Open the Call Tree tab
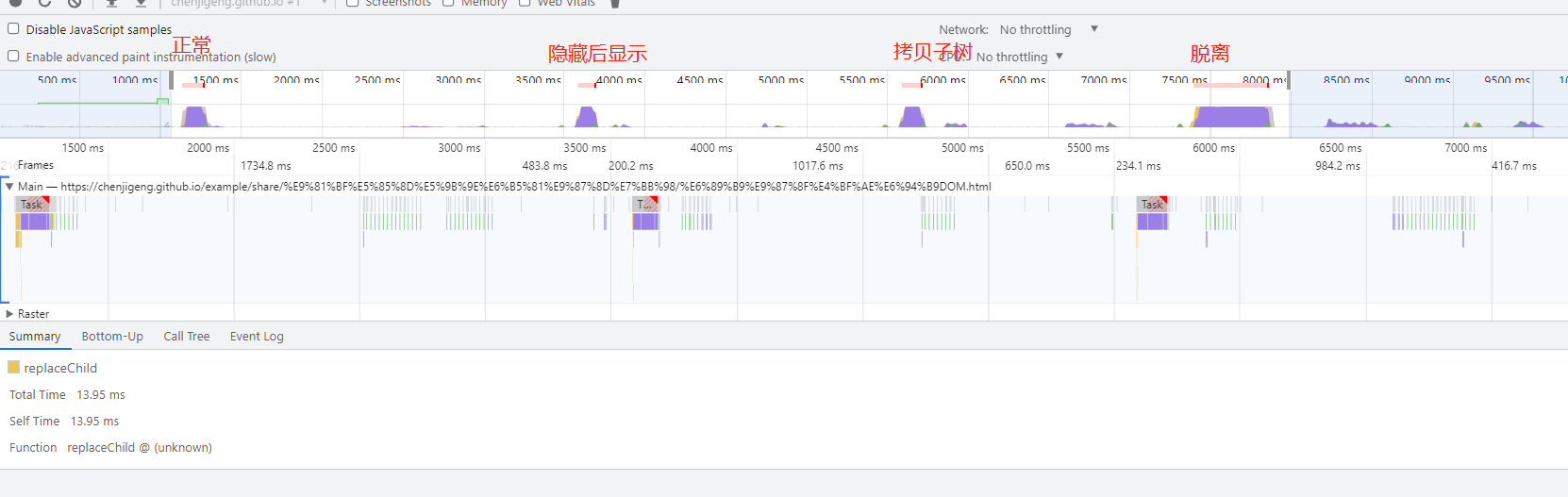This screenshot has height=497, width=1568. (187, 337)
